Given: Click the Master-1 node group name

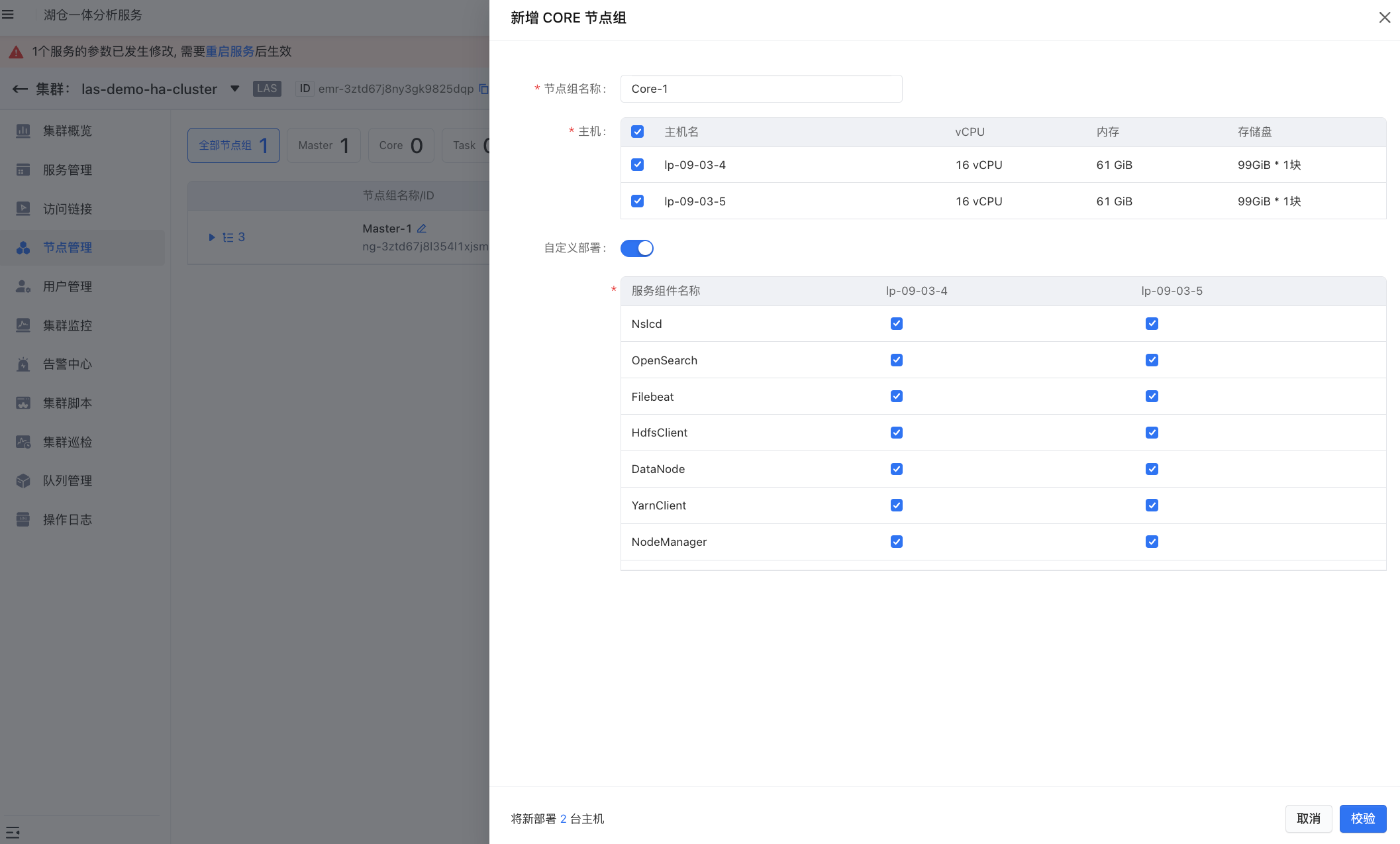Looking at the screenshot, I should (387, 229).
